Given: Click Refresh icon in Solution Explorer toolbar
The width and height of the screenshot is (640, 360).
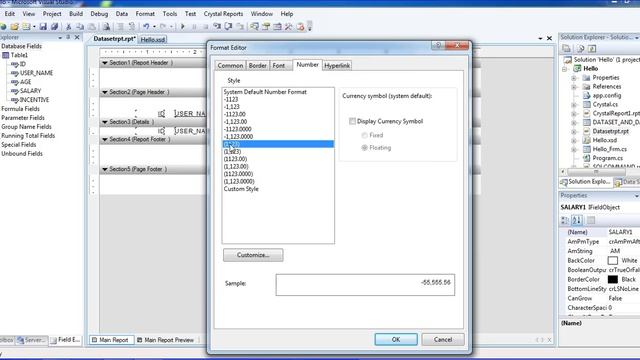Looking at the screenshot, I should 592,49.
